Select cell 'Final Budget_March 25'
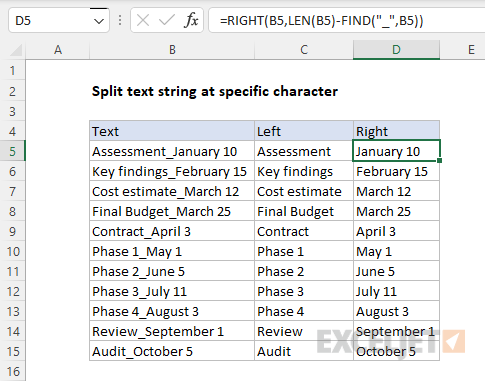 tap(172, 211)
